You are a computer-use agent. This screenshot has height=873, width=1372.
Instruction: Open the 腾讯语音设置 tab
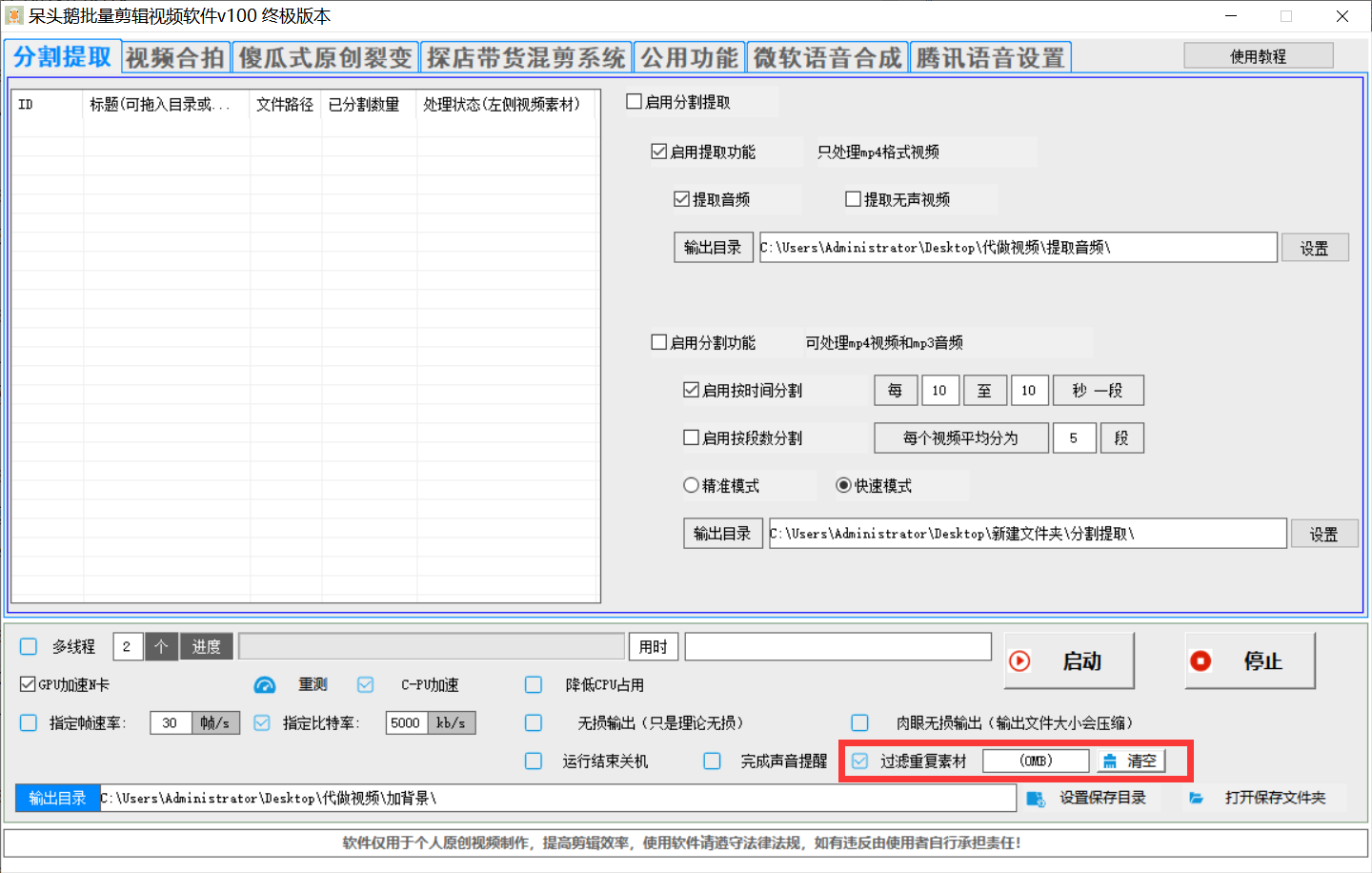(991, 58)
